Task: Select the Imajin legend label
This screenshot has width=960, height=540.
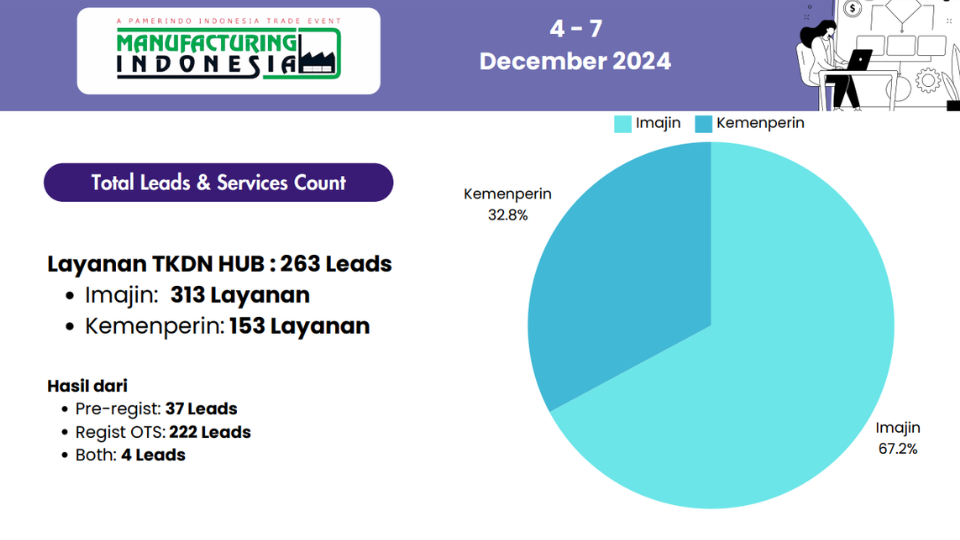Action: (x=658, y=123)
